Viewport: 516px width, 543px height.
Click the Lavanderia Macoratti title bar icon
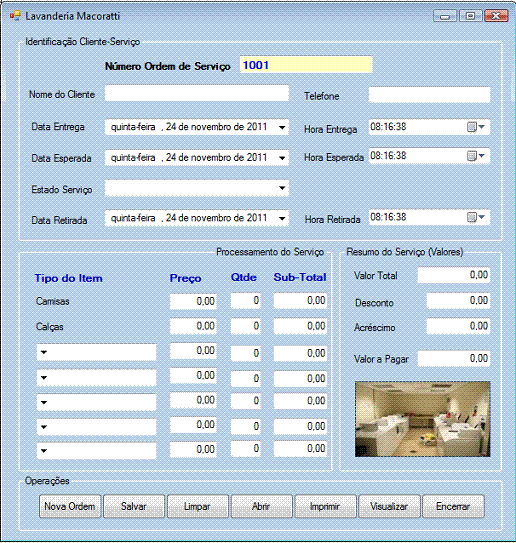click(15, 16)
